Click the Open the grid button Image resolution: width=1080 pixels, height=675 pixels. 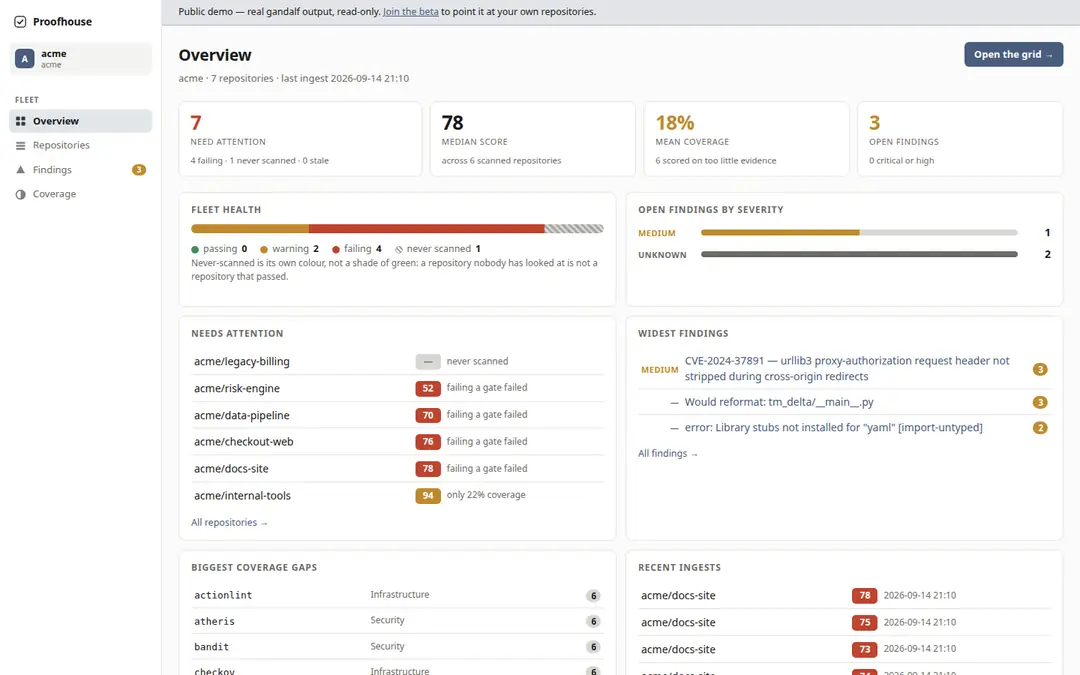click(x=1013, y=54)
